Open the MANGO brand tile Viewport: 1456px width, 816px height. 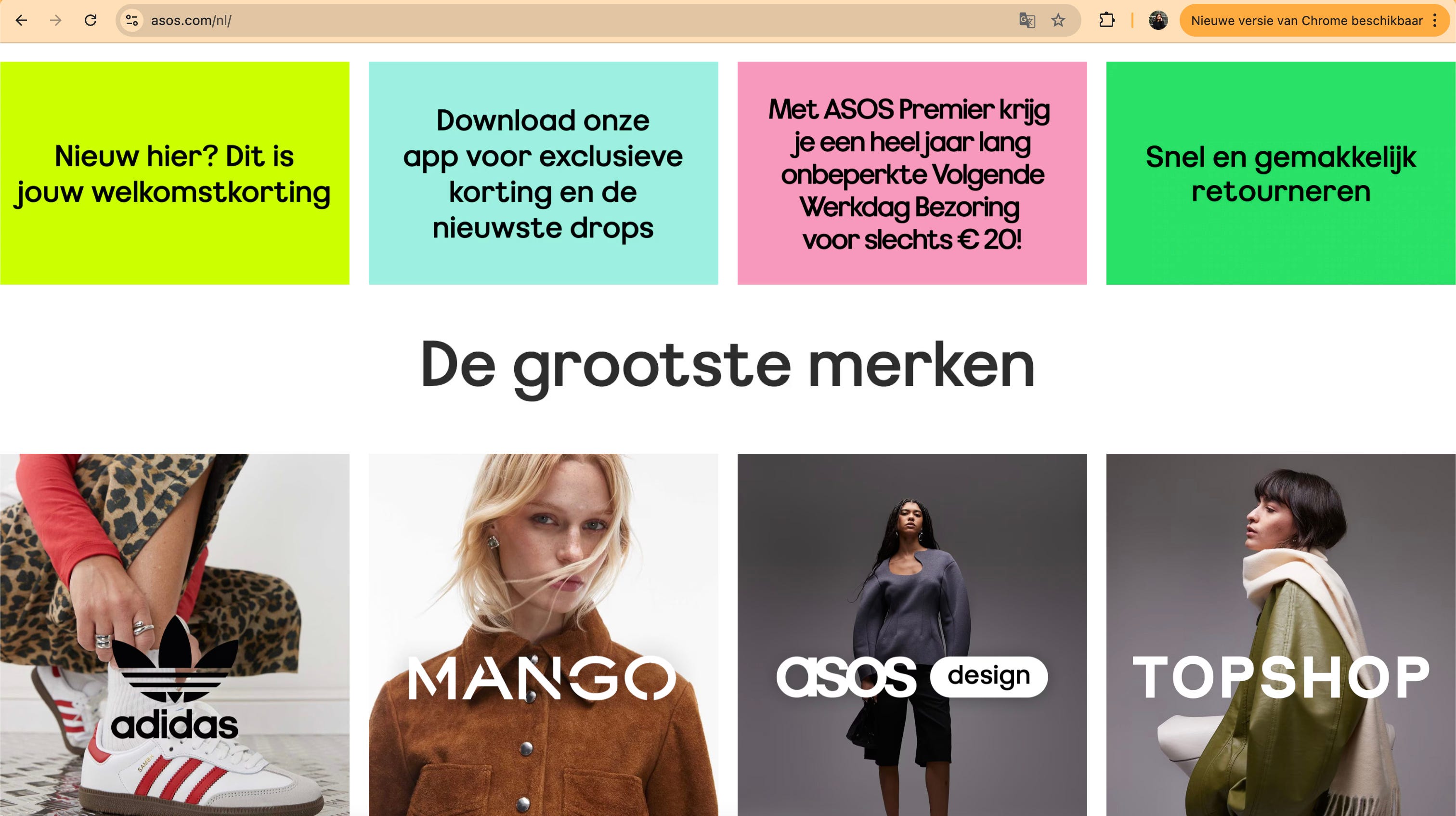click(543, 634)
